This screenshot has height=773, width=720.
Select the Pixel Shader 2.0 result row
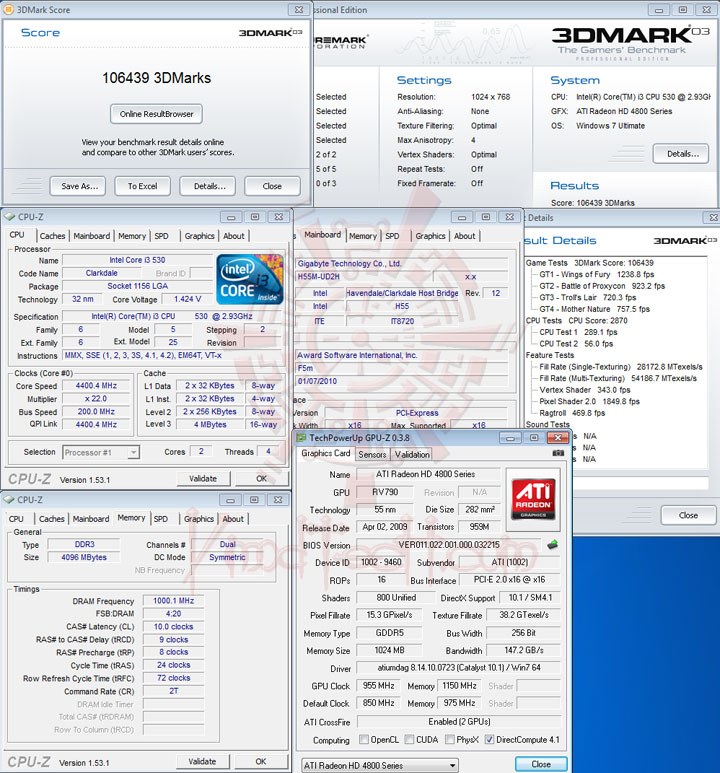pyautogui.click(x=589, y=401)
